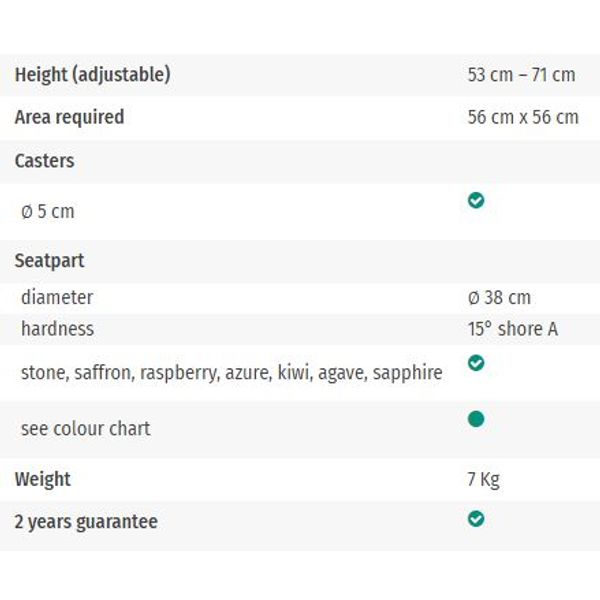Select the 53 cm – 71 cm value
This screenshot has width=600, height=600.
pos(521,75)
